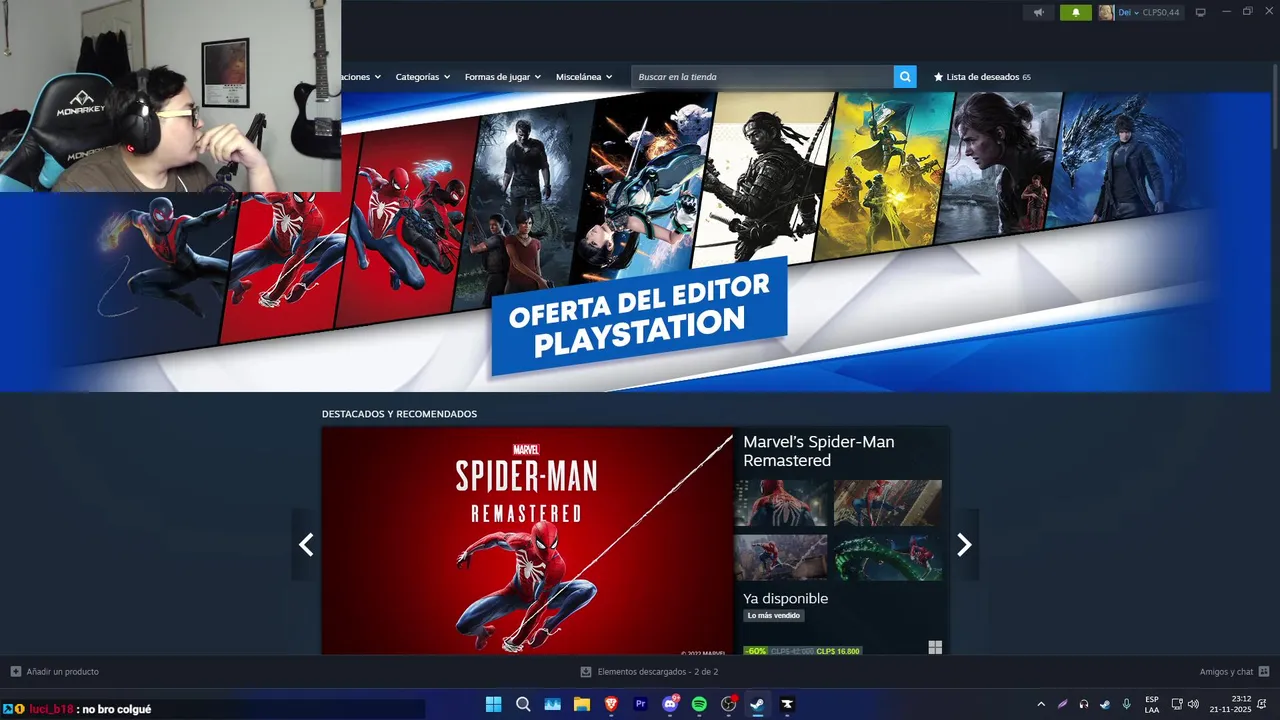Image resolution: width=1280 pixels, height=720 pixels.
Task: Open the Oferta del Editor PlayStation banner
Action: click(640, 241)
